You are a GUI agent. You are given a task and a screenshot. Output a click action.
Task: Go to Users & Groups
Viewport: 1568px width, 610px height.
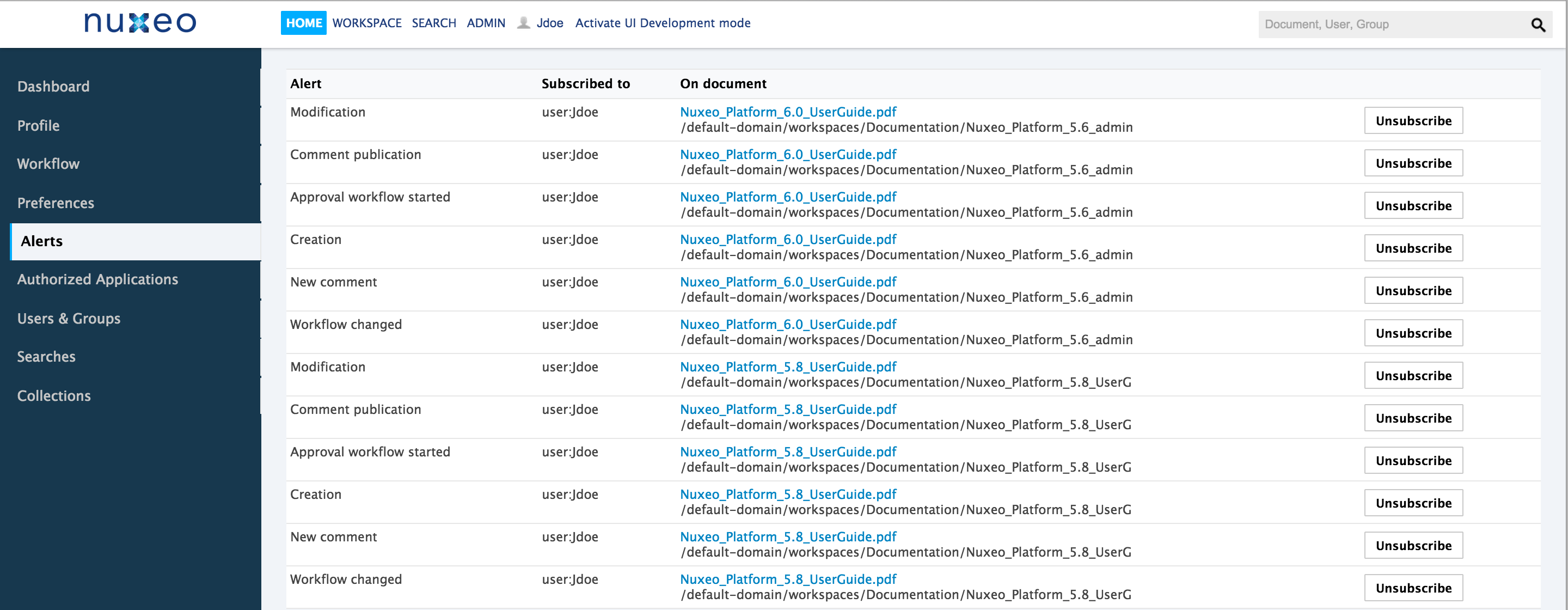click(69, 319)
